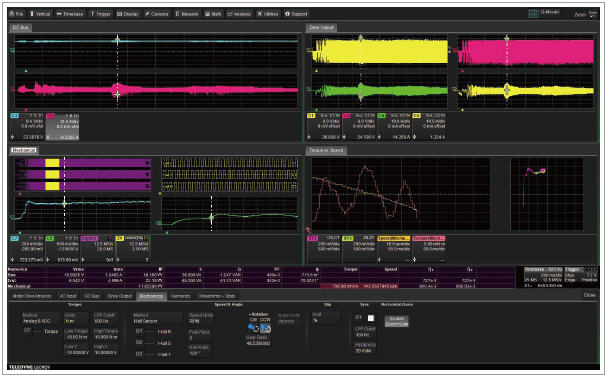The image size is (607, 377).
Task: Open the torque Units dropdown showing N·m
Action: point(76,318)
